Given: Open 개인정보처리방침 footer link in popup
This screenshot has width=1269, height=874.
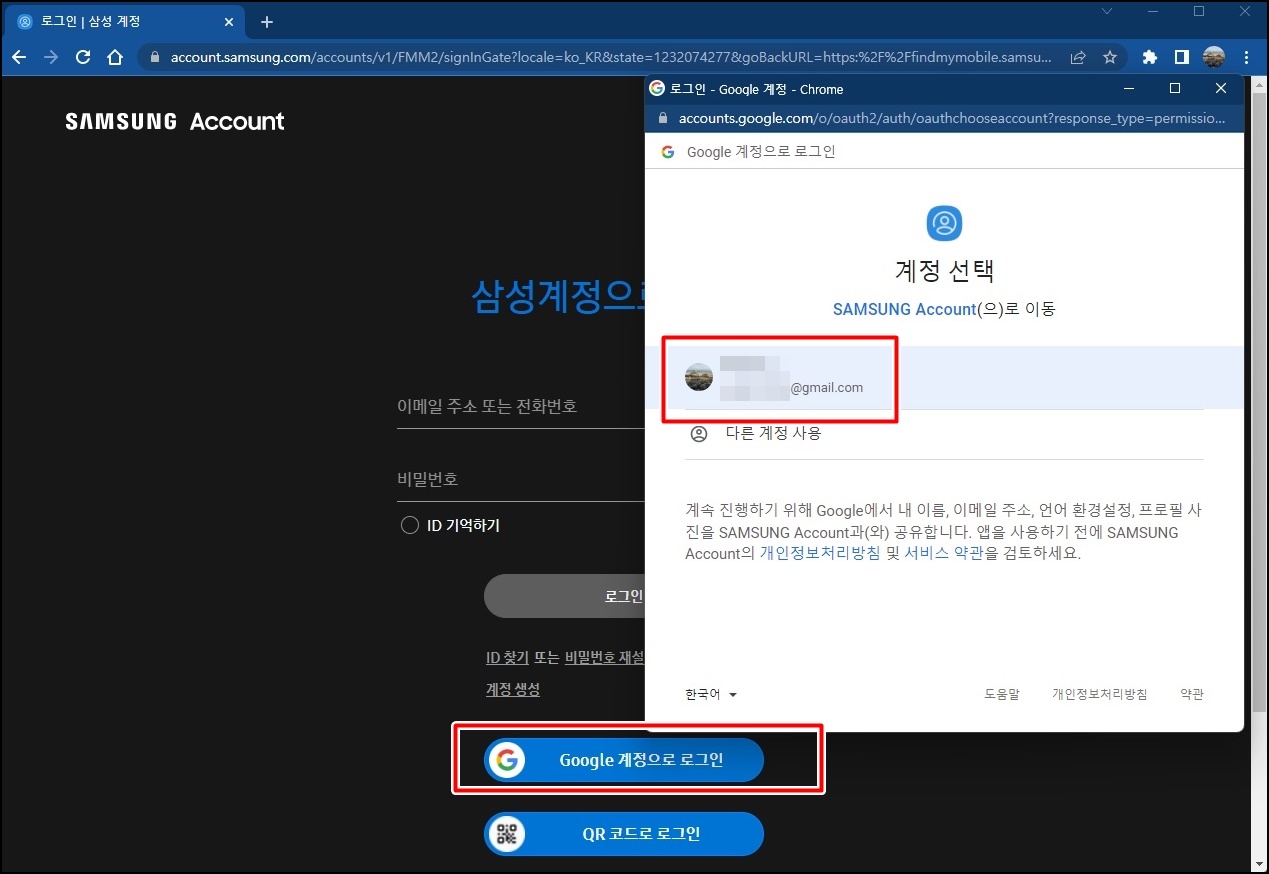Looking at the screenshot, I should [x=1099, y=694].
